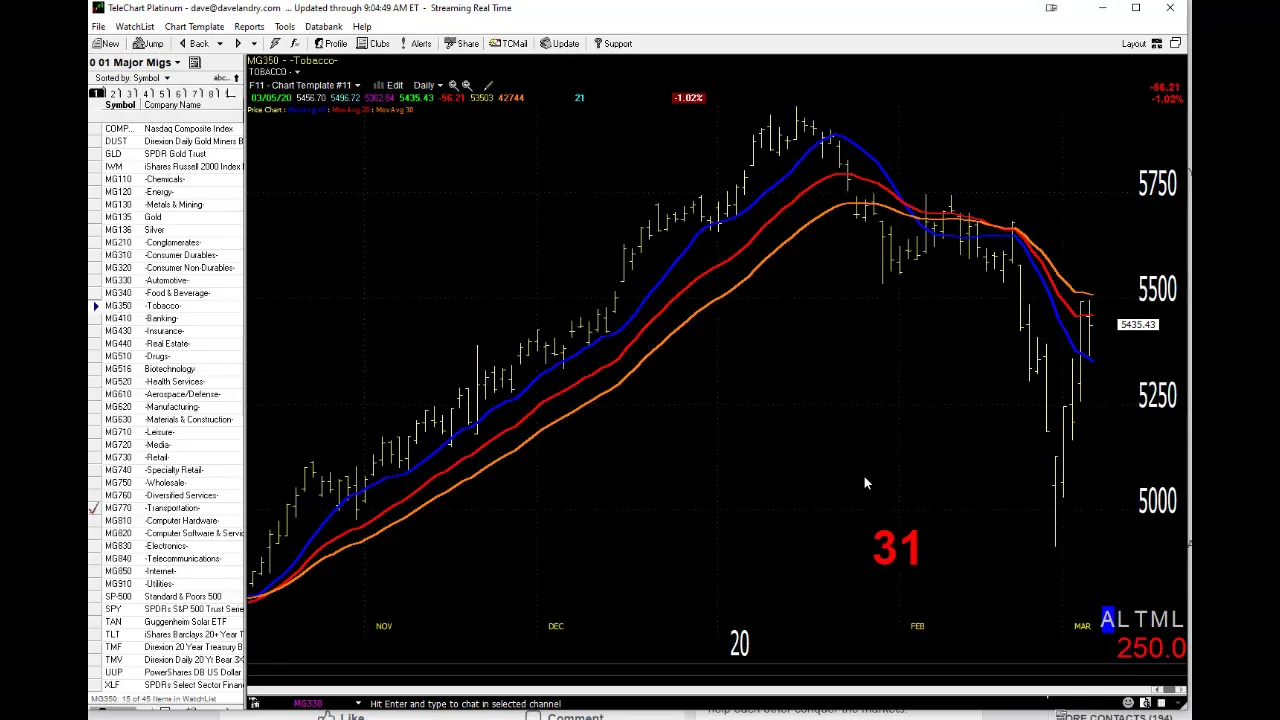
Task: Open the Jump binoculars tool
Action: (148, 44)
